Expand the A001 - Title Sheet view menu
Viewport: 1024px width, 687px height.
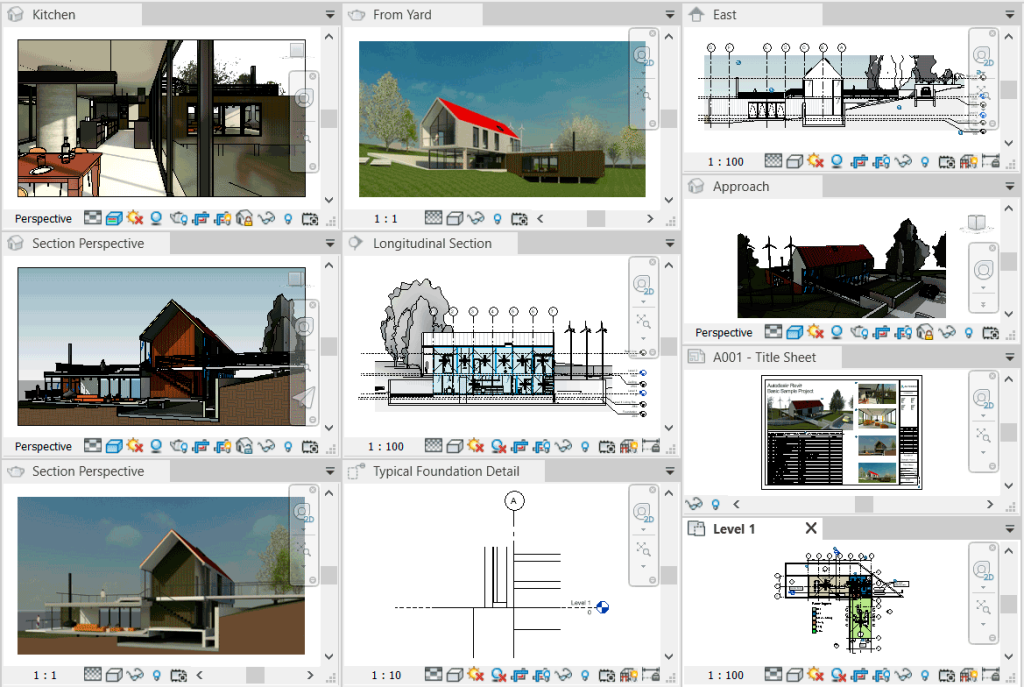pyautogui.click(x=1012, y=356)
